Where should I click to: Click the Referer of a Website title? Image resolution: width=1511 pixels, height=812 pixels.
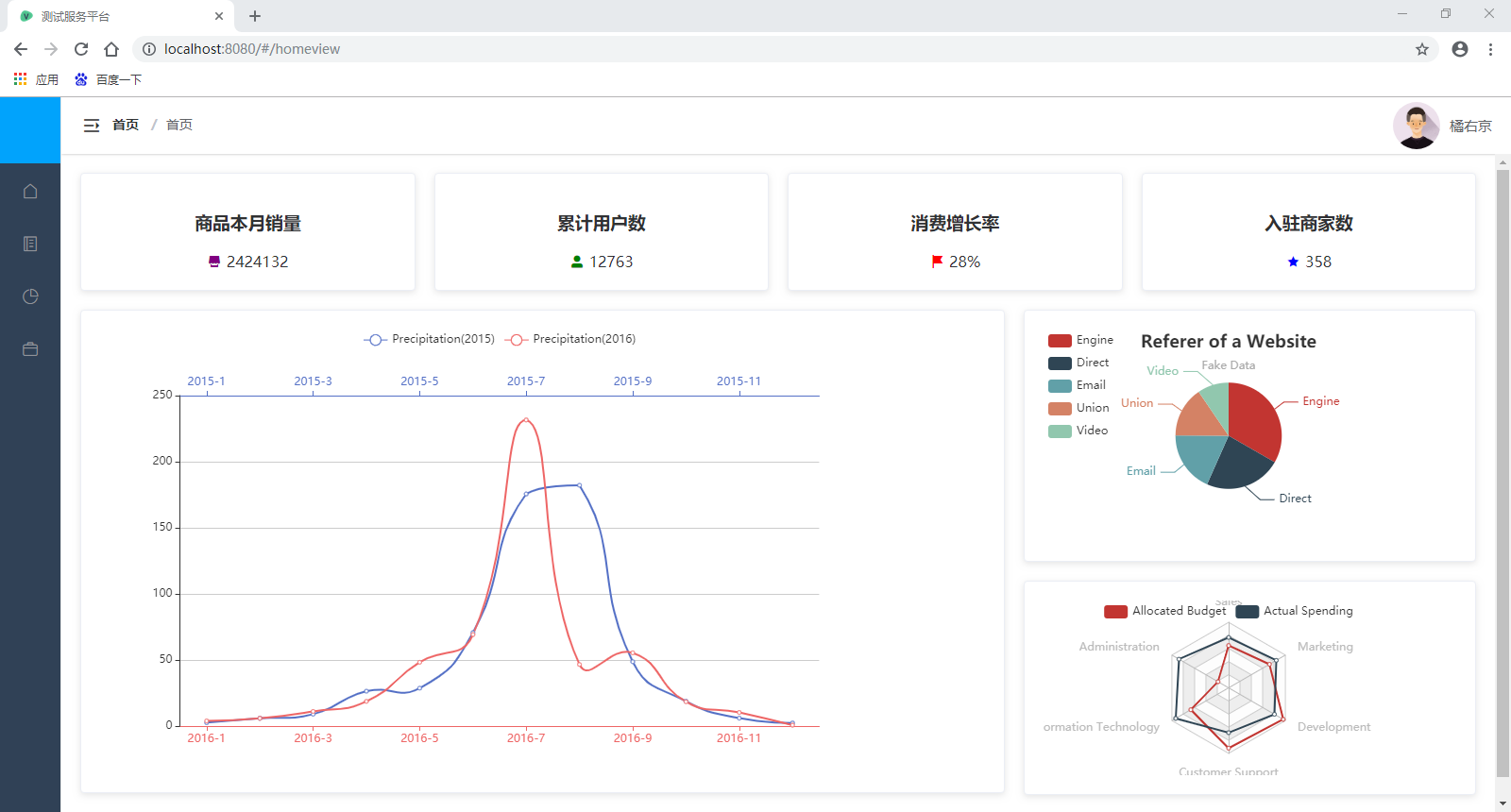(x=1229, y=342)
